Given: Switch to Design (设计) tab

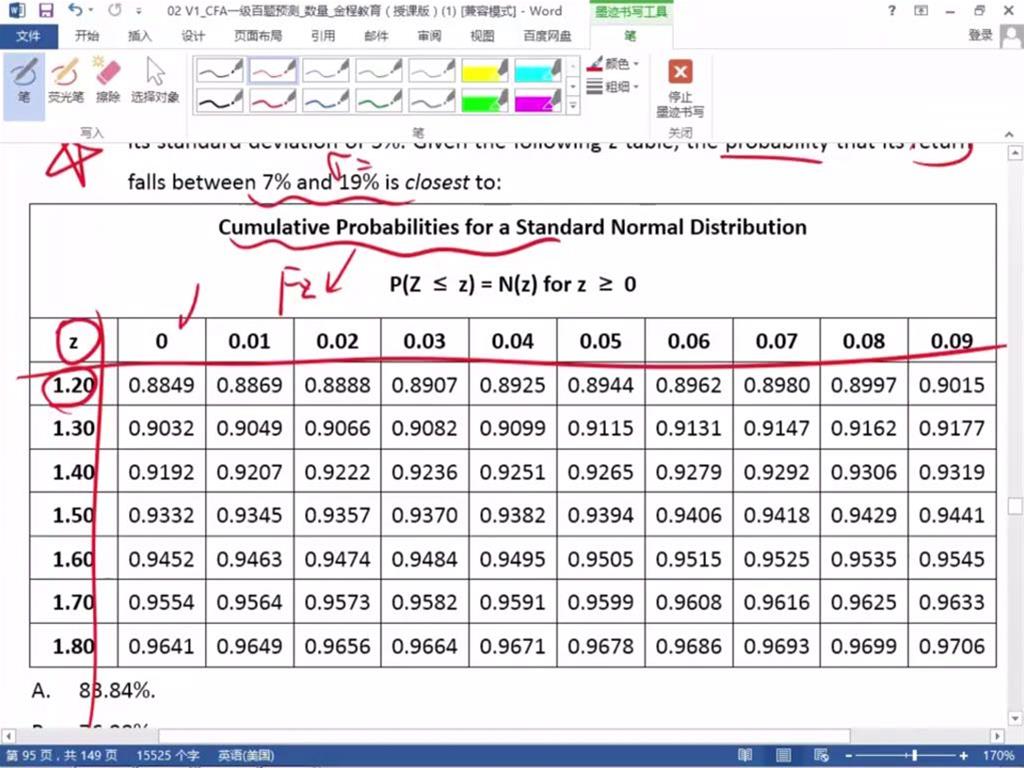Looking at the screenshot, I should point(193,36).
